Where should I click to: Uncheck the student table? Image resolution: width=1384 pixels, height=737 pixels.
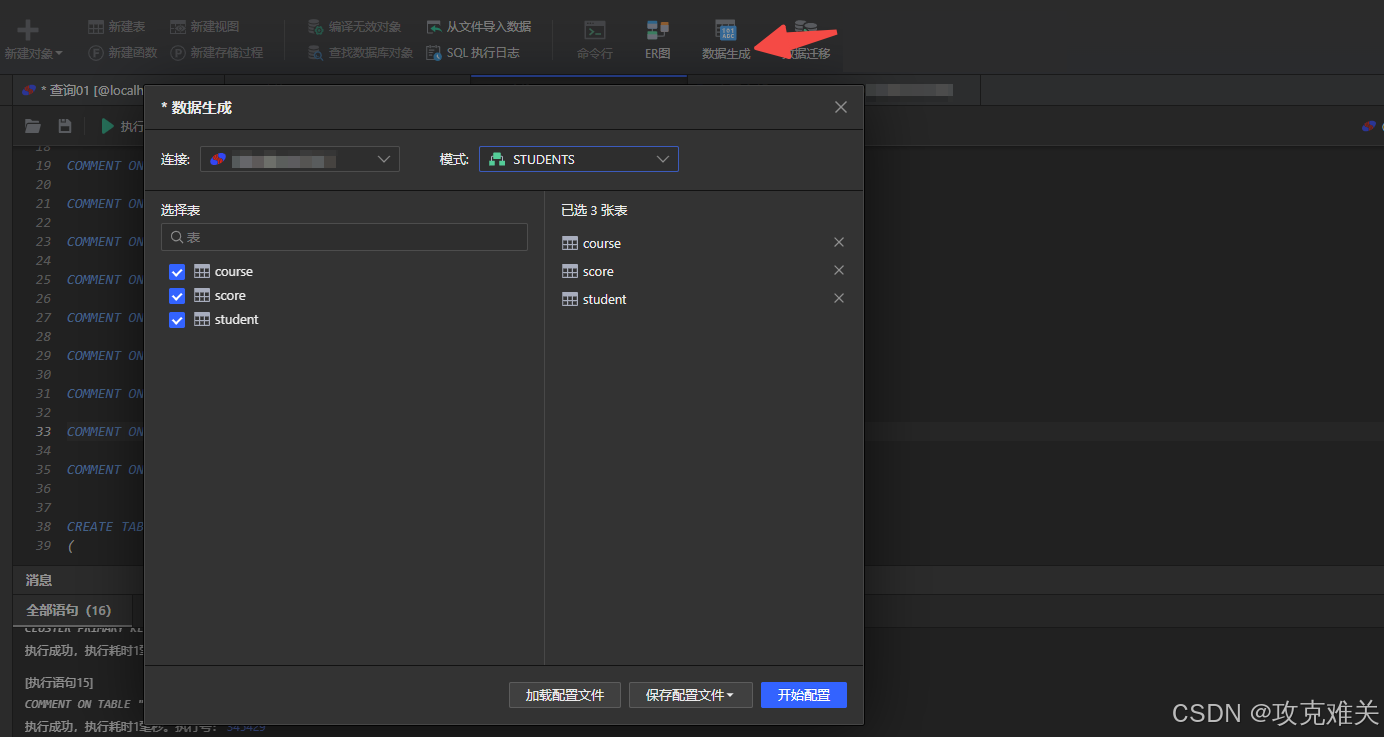pos(177,319)
